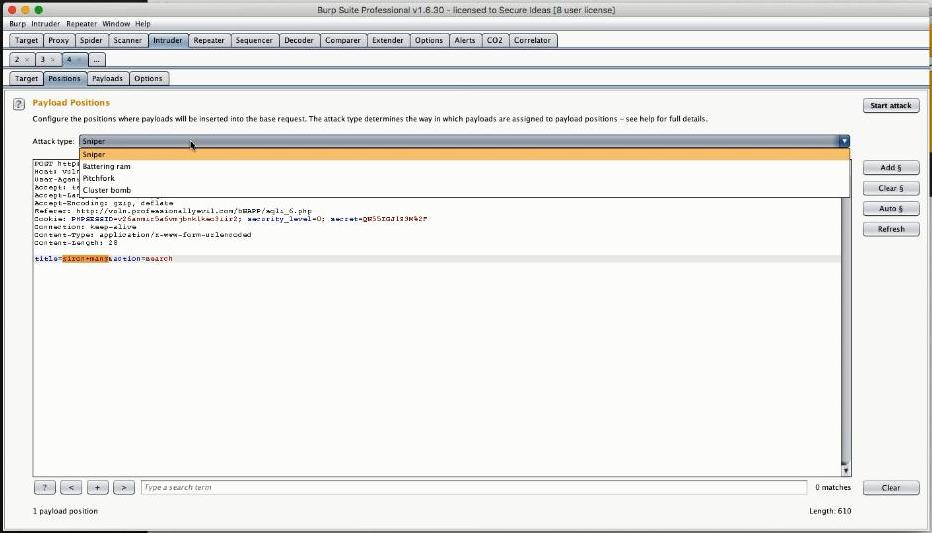
Task: Click the Clear § button
Action: [x=890, y=188]
